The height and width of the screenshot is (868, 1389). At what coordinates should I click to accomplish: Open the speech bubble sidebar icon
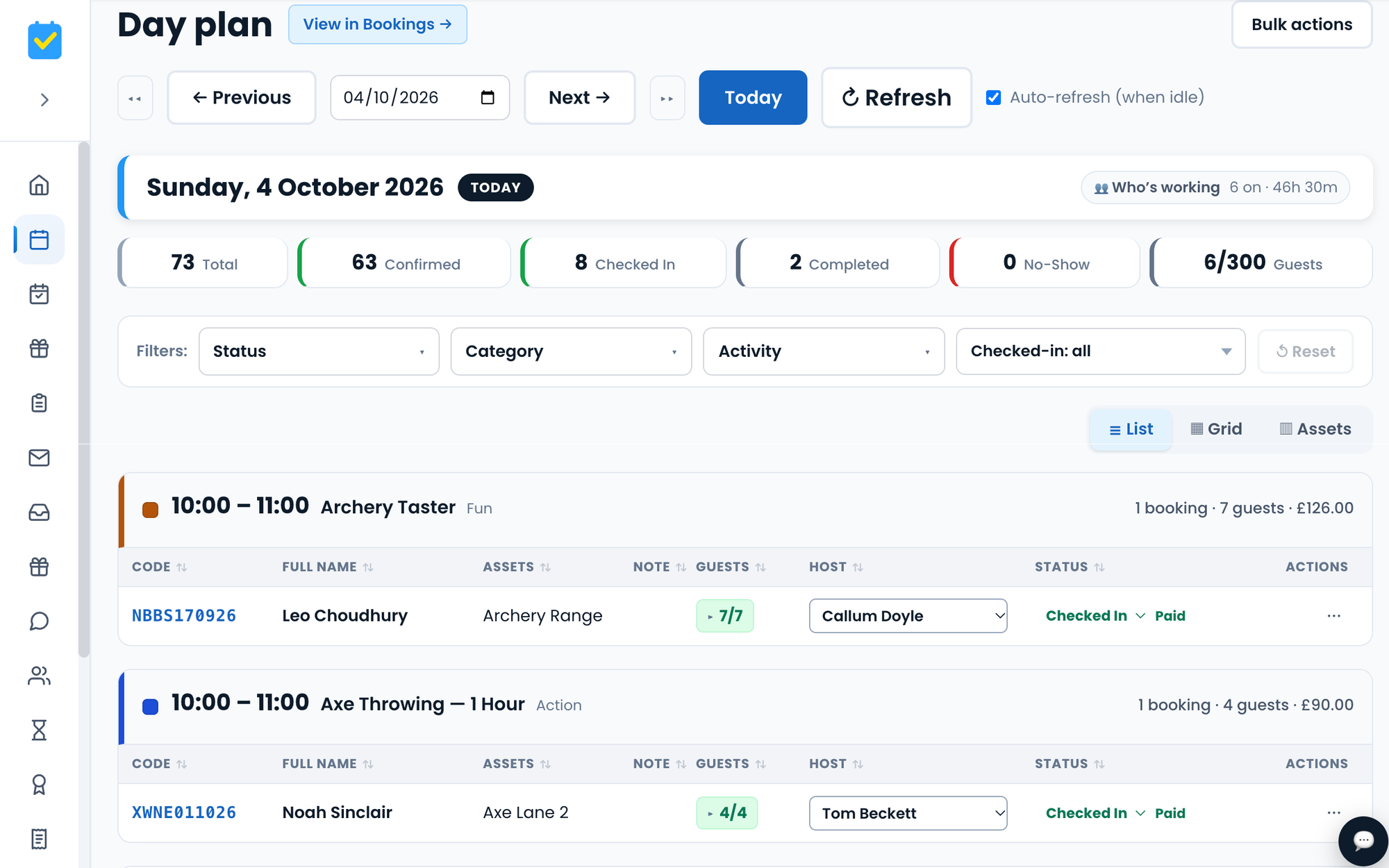[x=39, y=621]
